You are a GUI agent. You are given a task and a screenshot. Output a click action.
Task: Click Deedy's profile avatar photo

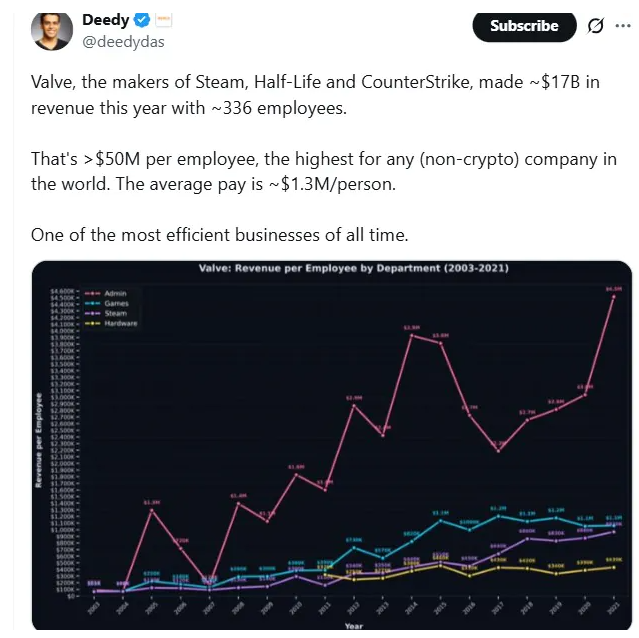[51, 29]
